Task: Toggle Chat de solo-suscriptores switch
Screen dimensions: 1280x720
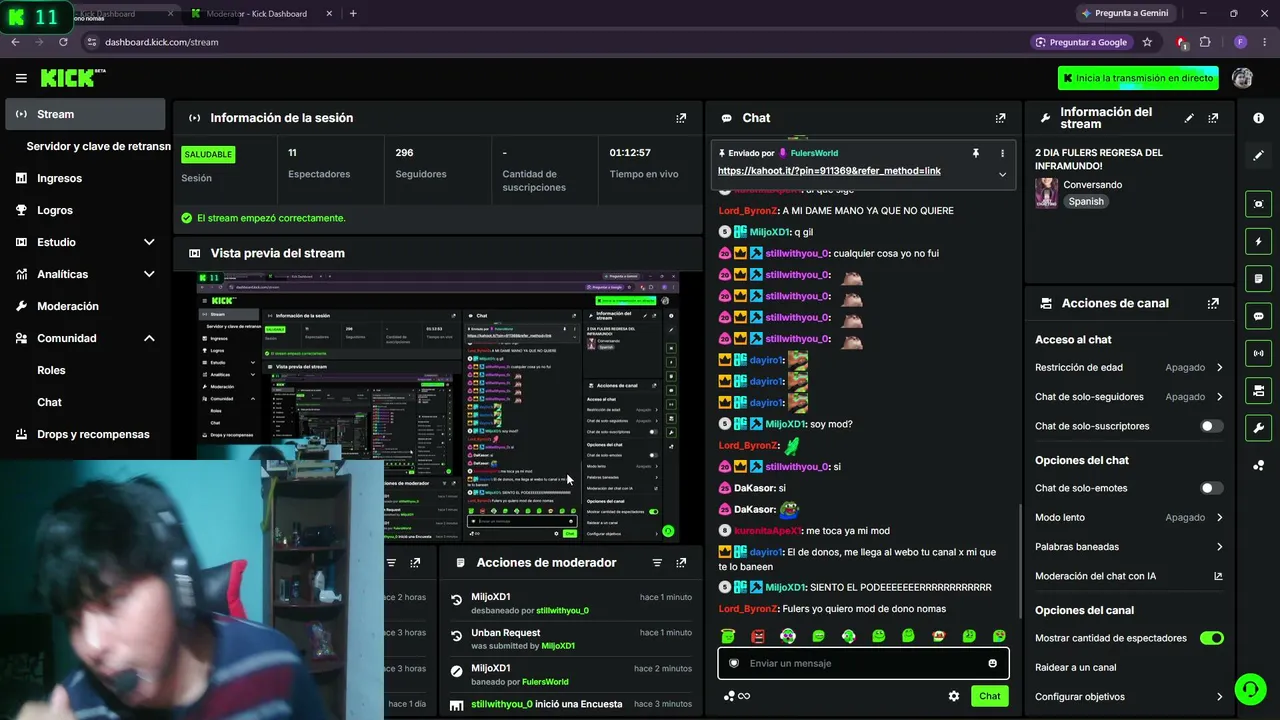Action: (x=1211, y=426)
